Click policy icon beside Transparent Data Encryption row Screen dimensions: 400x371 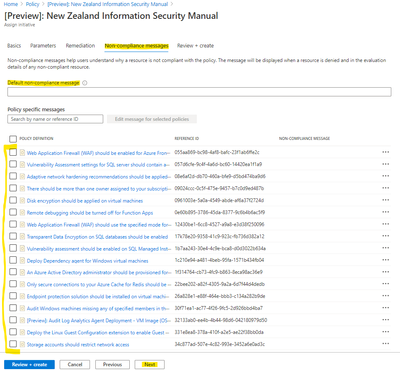pos(22,237)
